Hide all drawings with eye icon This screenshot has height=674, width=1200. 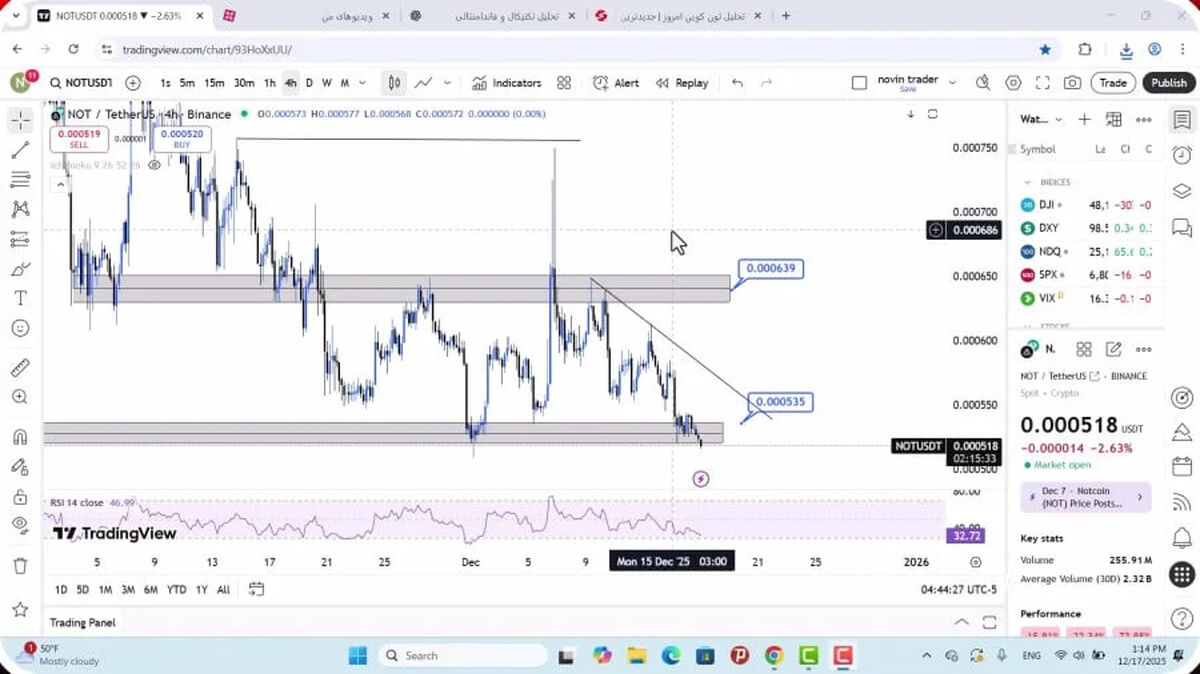tap(20, 526)
